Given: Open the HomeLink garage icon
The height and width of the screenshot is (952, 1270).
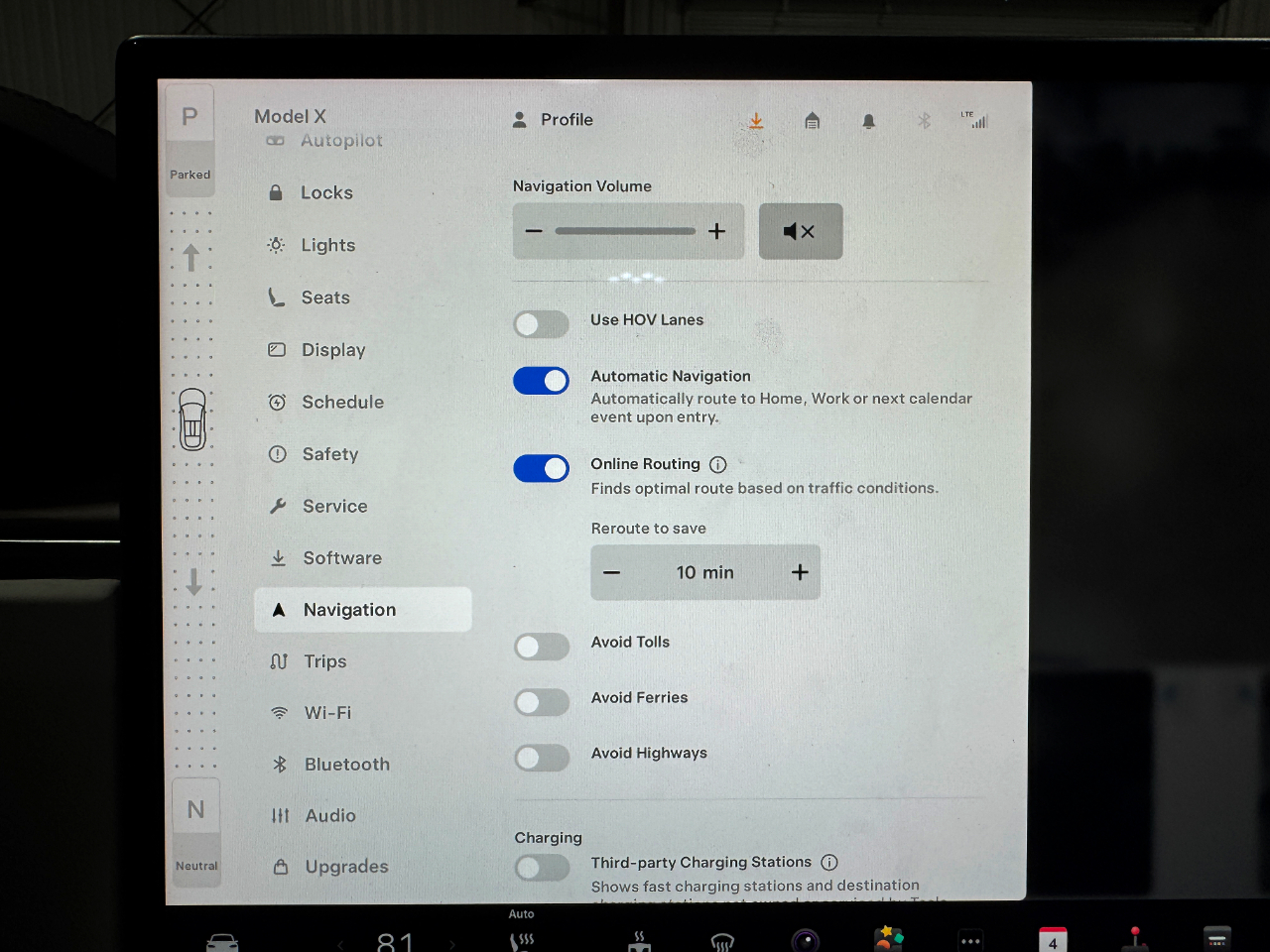Looking at the screenshot, I should click(x=812, y=121).
